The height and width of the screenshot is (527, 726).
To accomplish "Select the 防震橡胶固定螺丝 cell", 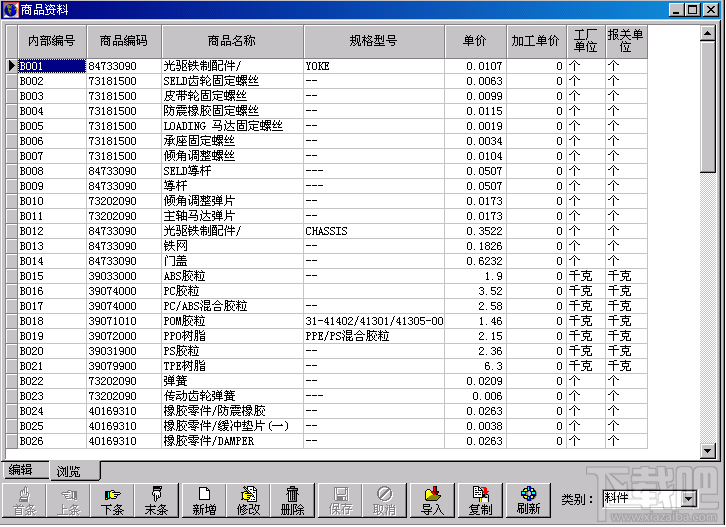I will (x=232, y=111).
